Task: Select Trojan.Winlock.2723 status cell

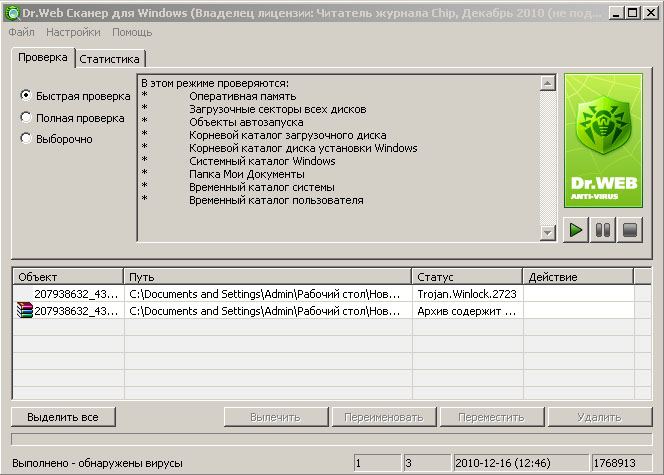Action: coord(467,294)
